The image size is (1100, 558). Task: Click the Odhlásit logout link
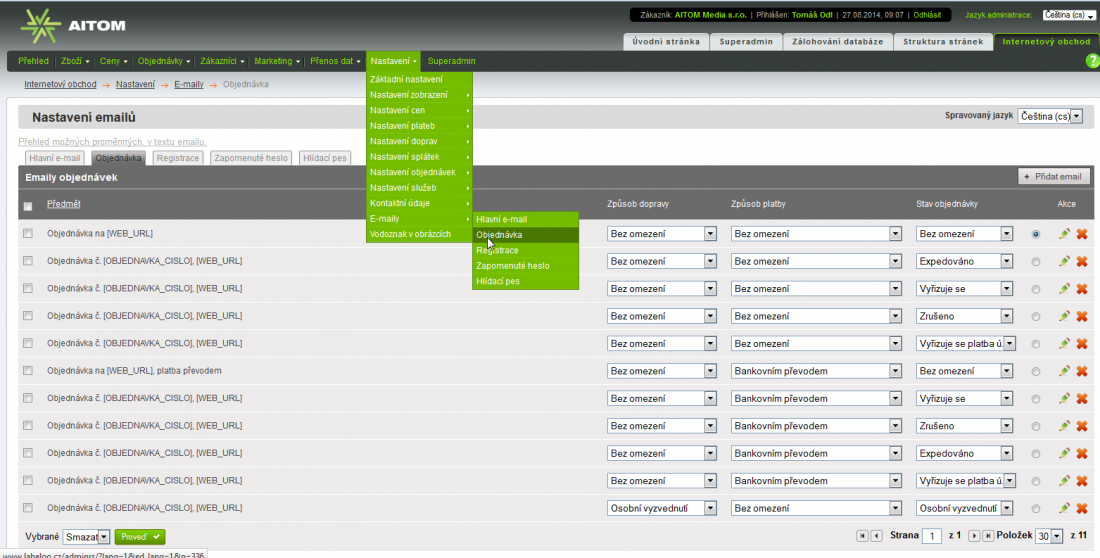[x=927, y=15]
